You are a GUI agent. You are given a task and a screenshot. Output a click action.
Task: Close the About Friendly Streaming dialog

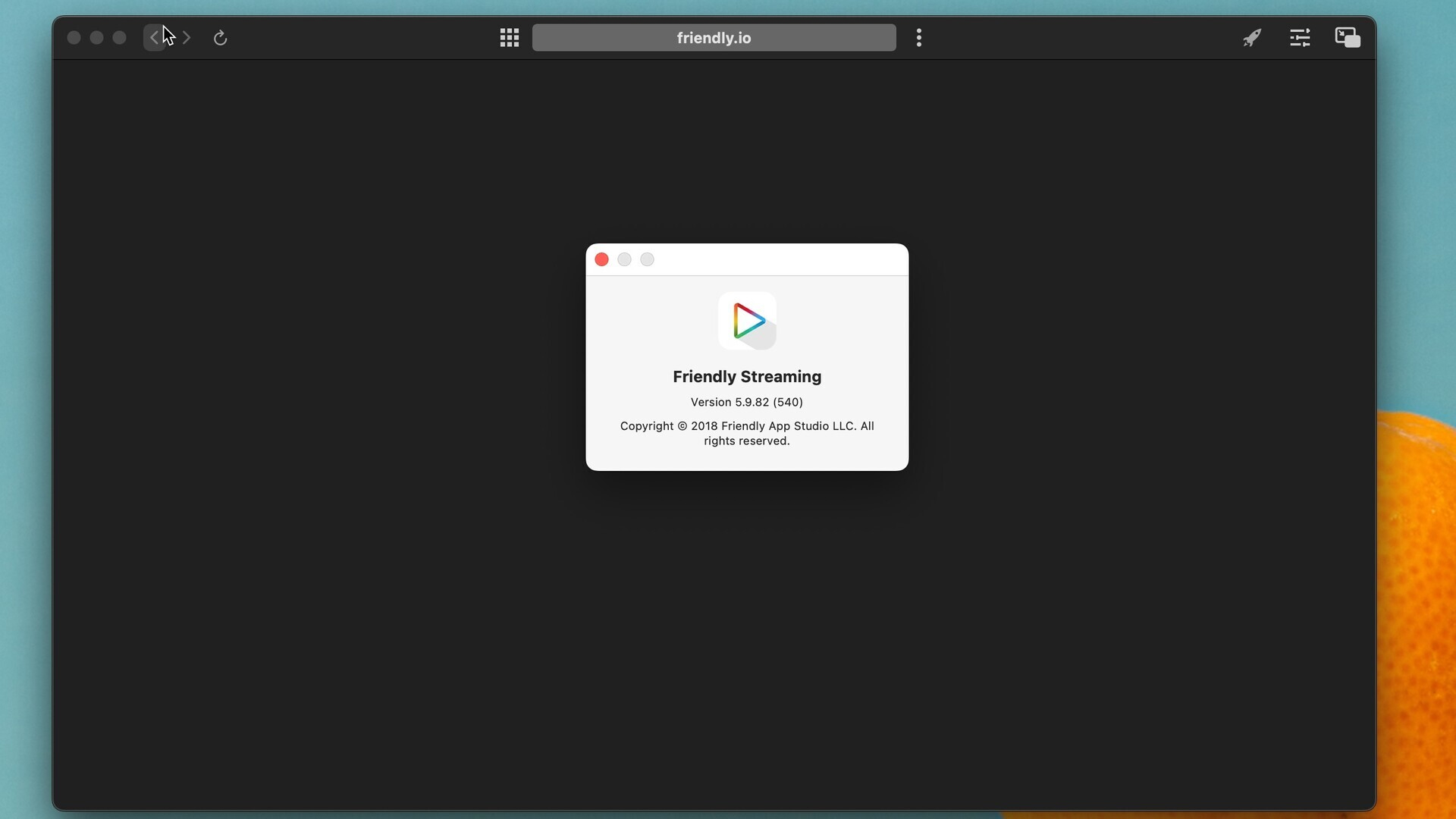(x=602, y=260)
